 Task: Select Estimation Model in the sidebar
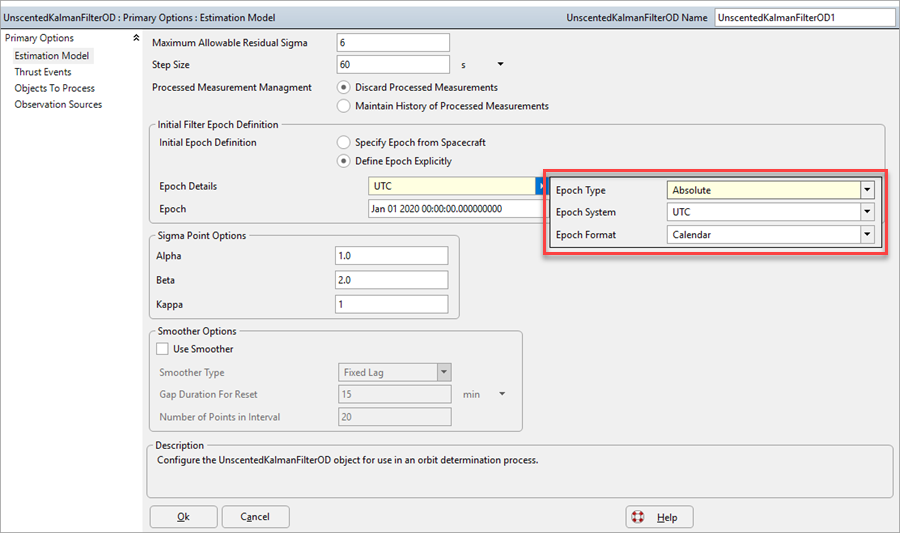pyautogui.click(x=52, y=56)
